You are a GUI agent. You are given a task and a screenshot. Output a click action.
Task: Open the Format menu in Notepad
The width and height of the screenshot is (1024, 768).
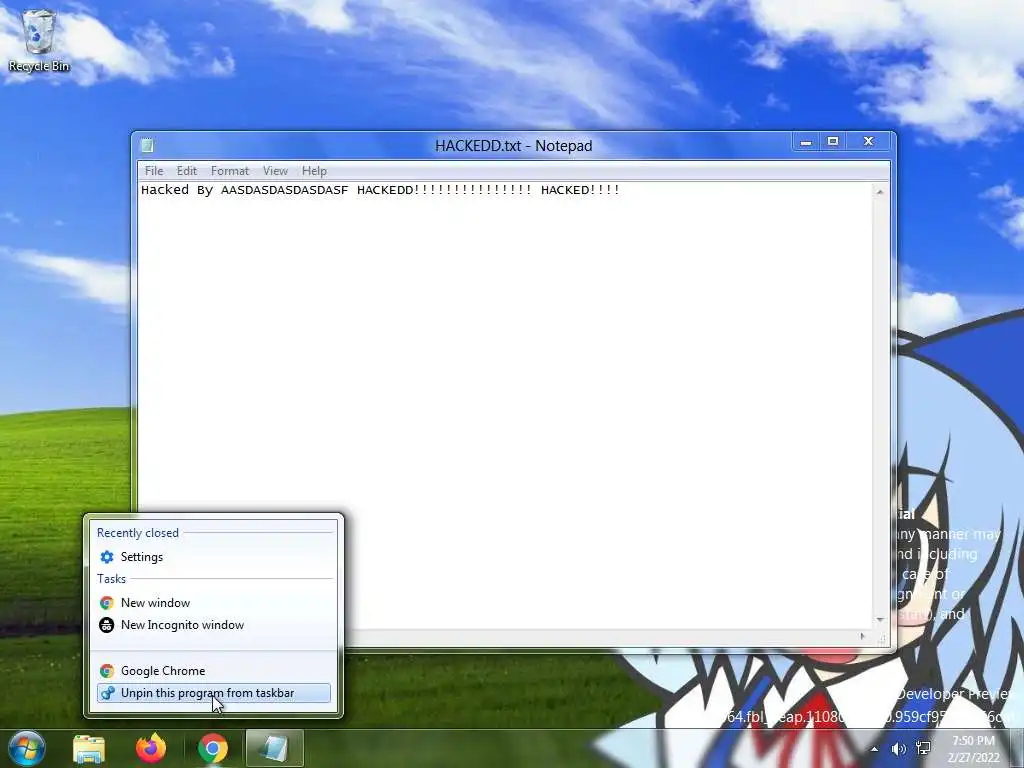coord(230,171)
